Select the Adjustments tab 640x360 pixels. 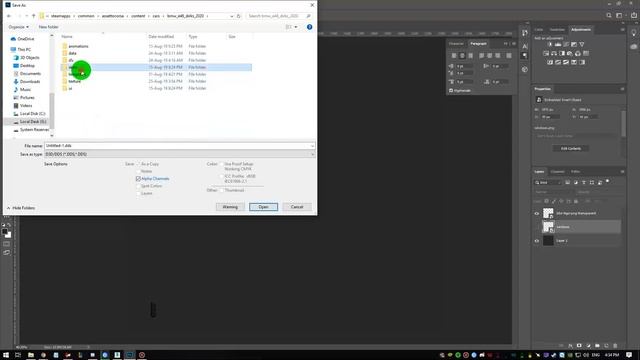[581, 30]
